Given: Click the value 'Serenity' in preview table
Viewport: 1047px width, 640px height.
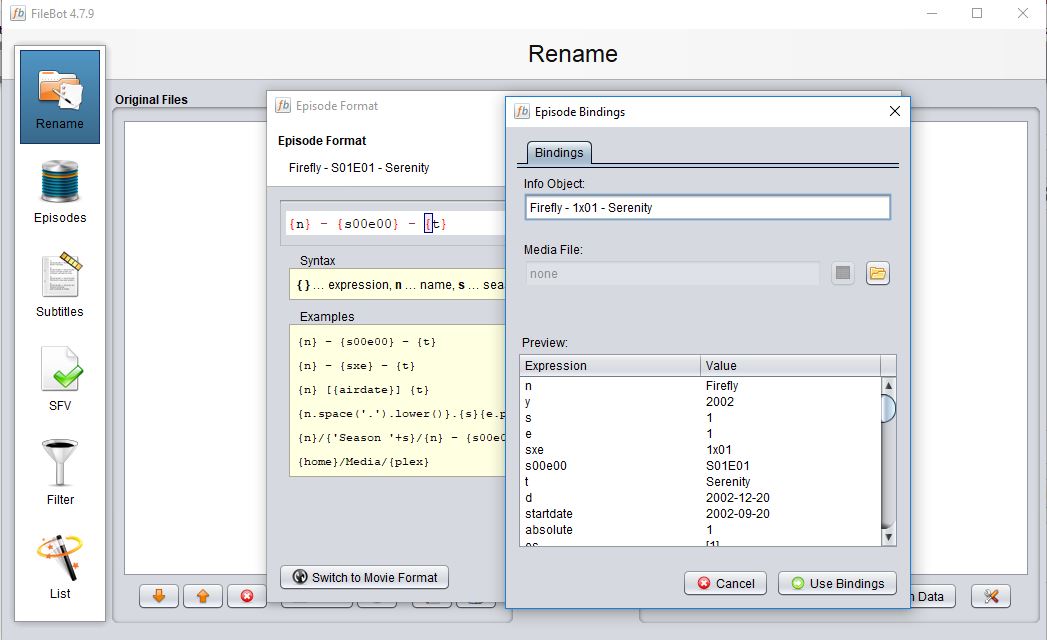Looking at the screenshot, I should pyautogui.click(x=728, y=482).
